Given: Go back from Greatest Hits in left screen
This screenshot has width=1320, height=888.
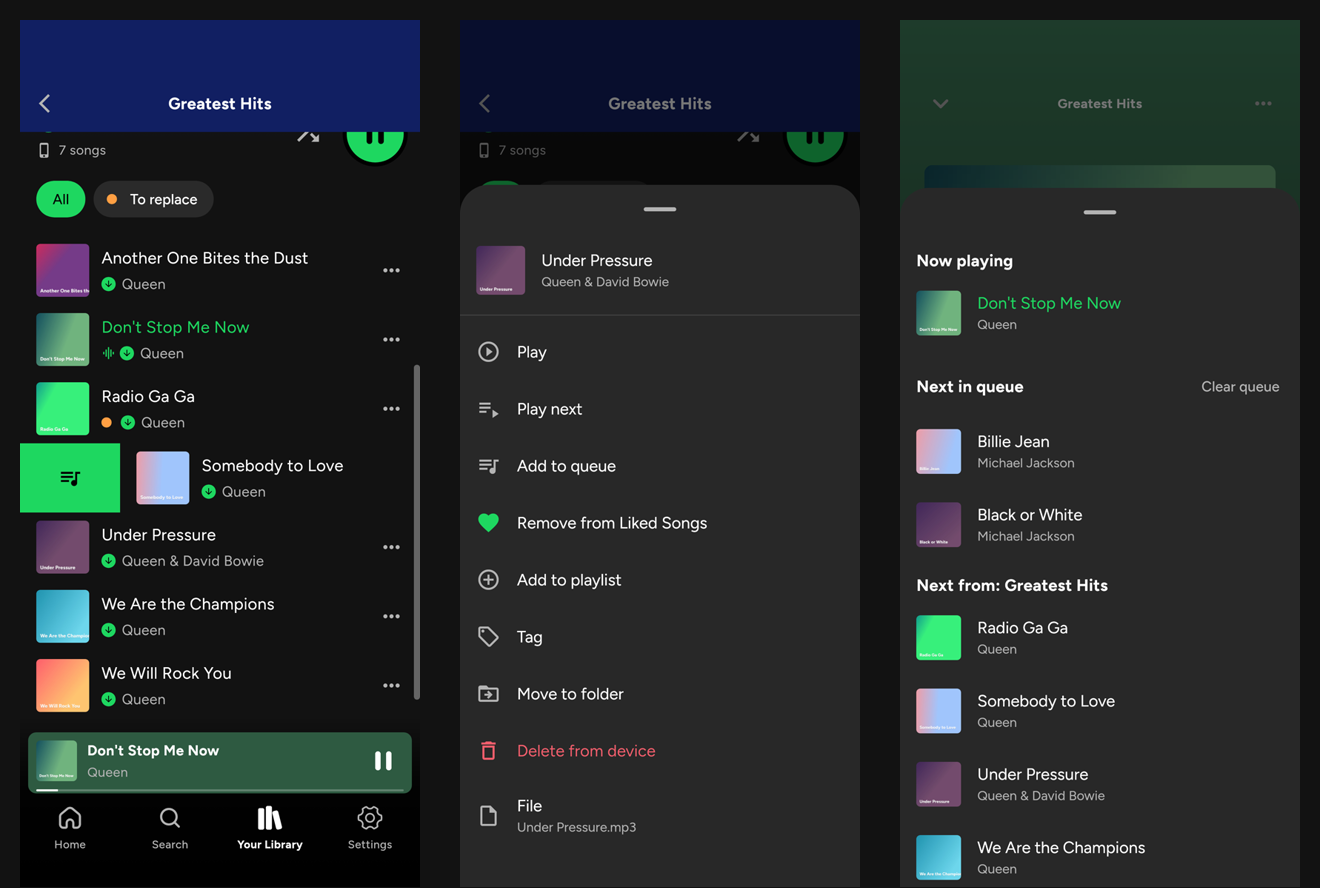Looking at the screenshot, I should (x=45, y=103).
